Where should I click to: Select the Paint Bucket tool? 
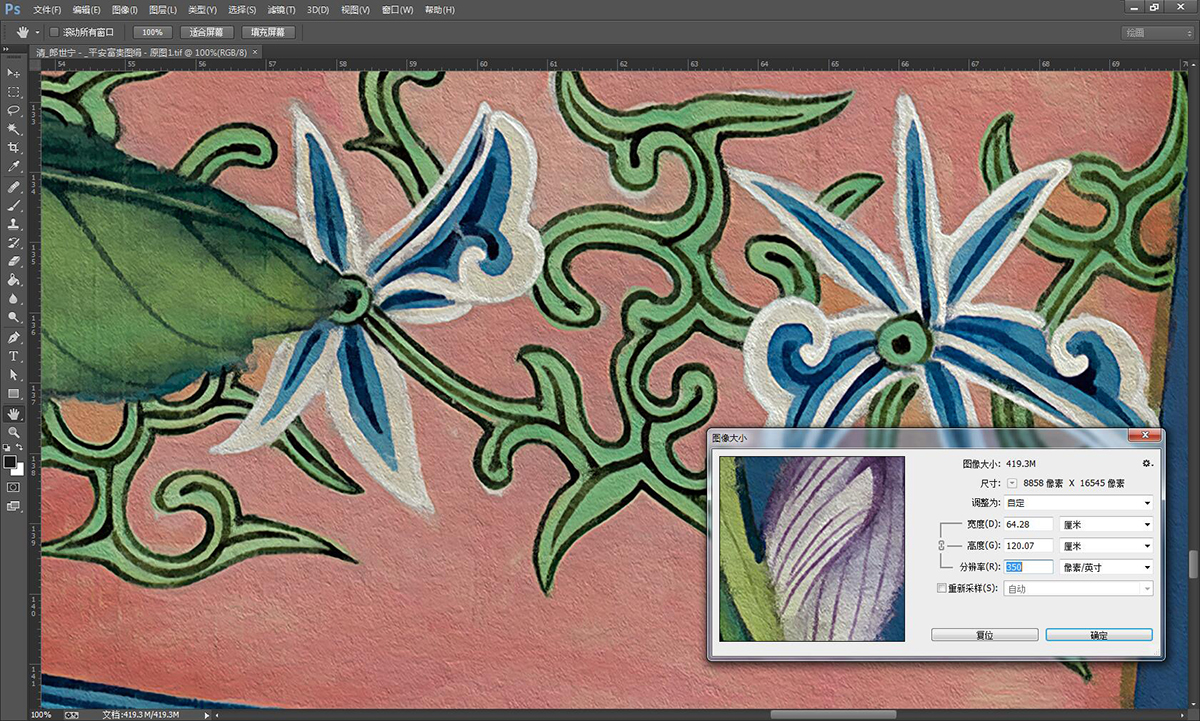[x=14, y=279]
